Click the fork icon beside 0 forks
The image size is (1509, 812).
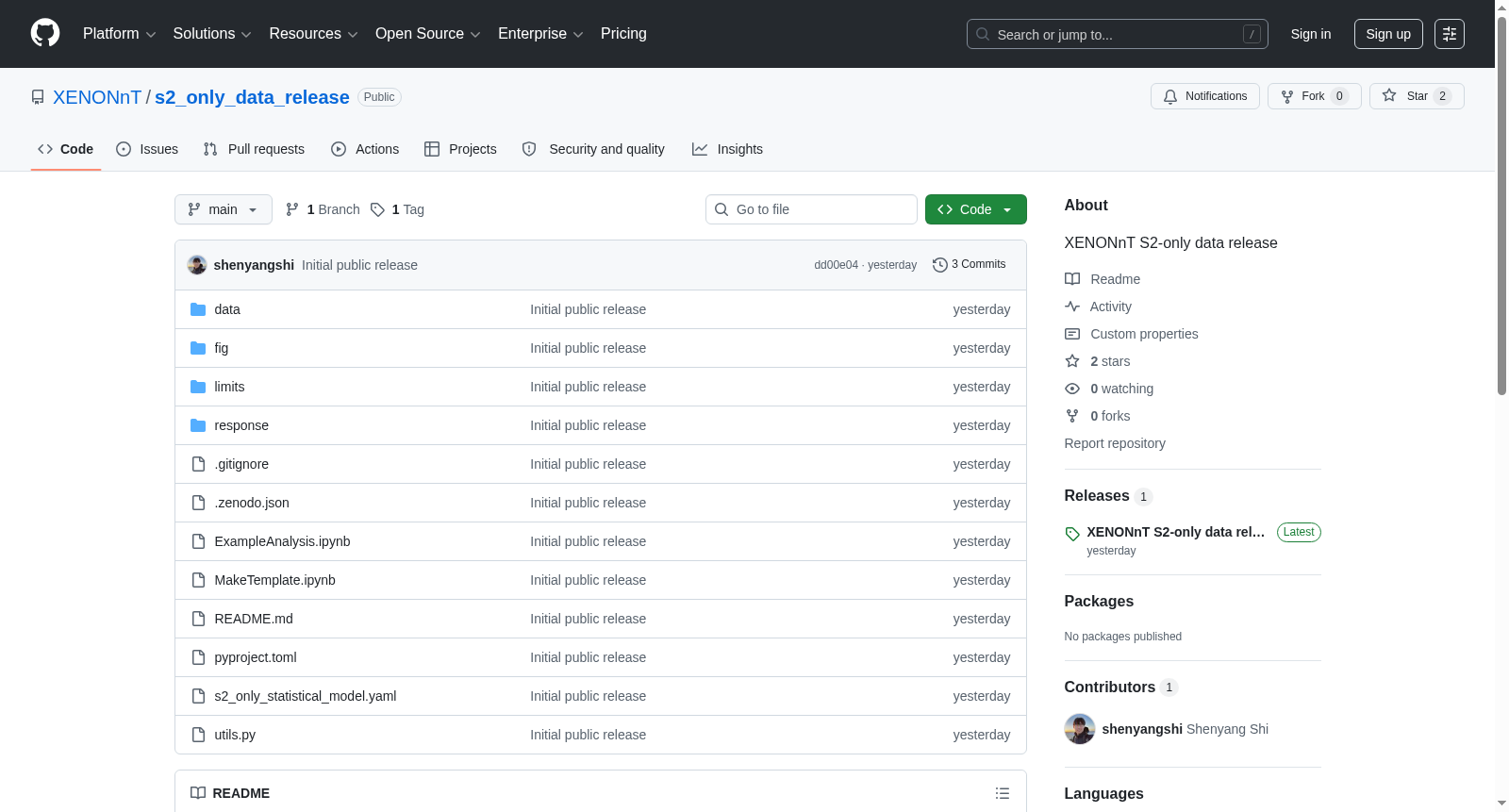1072,416
